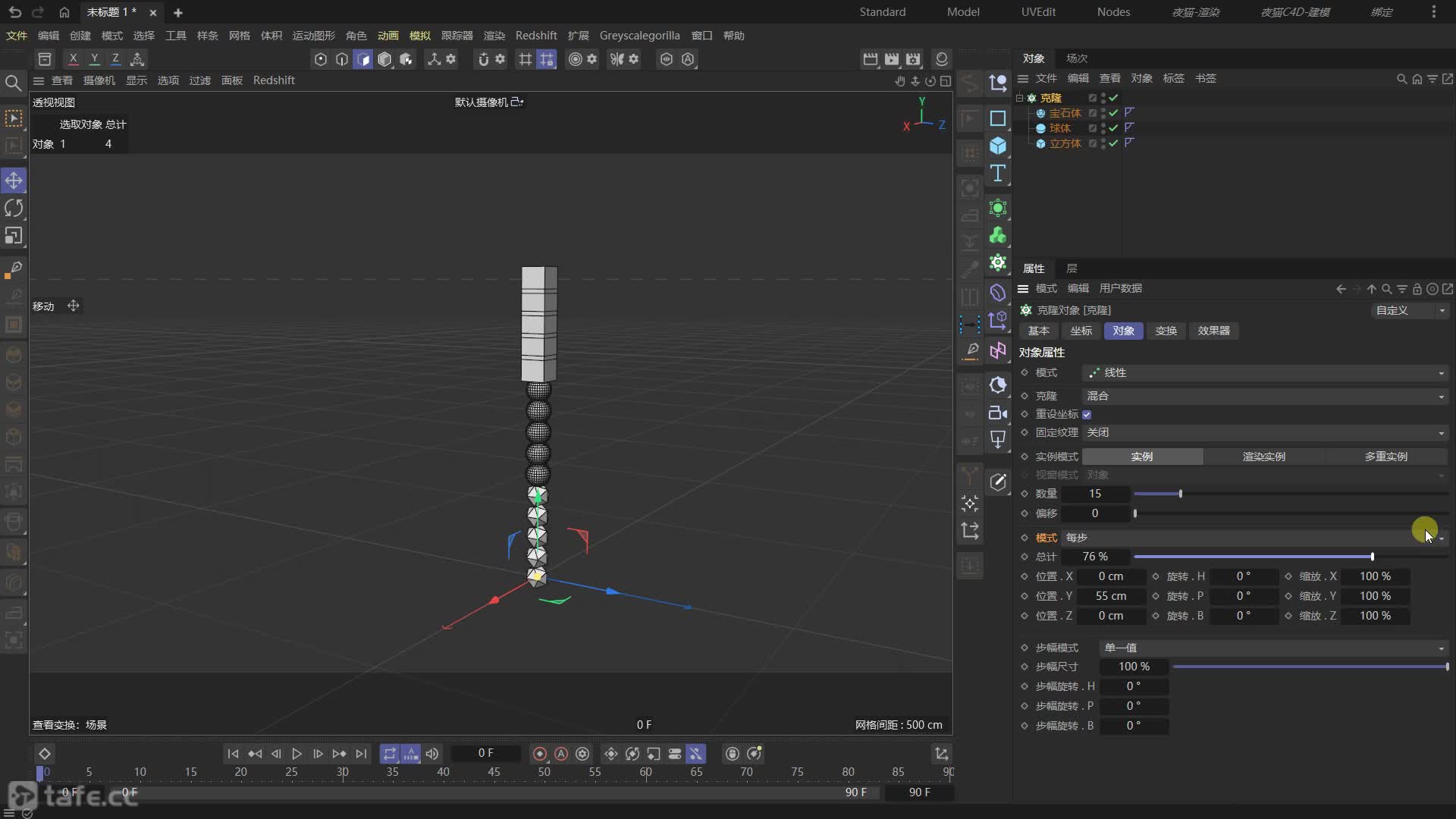Open the 模式 线性 dropdown

[x=1265, y=373]
